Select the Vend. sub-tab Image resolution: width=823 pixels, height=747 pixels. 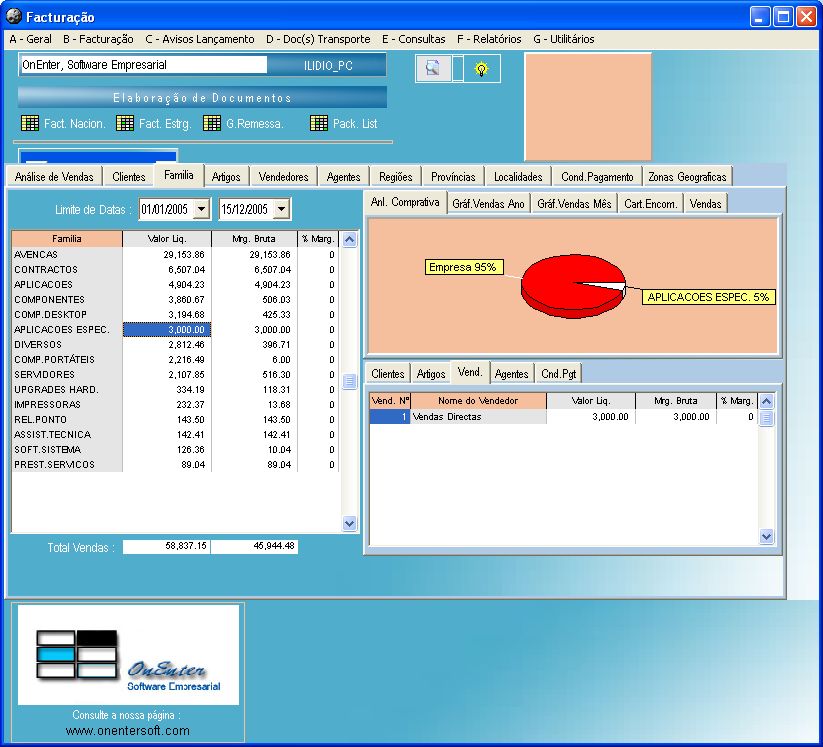tap(470, 372)
